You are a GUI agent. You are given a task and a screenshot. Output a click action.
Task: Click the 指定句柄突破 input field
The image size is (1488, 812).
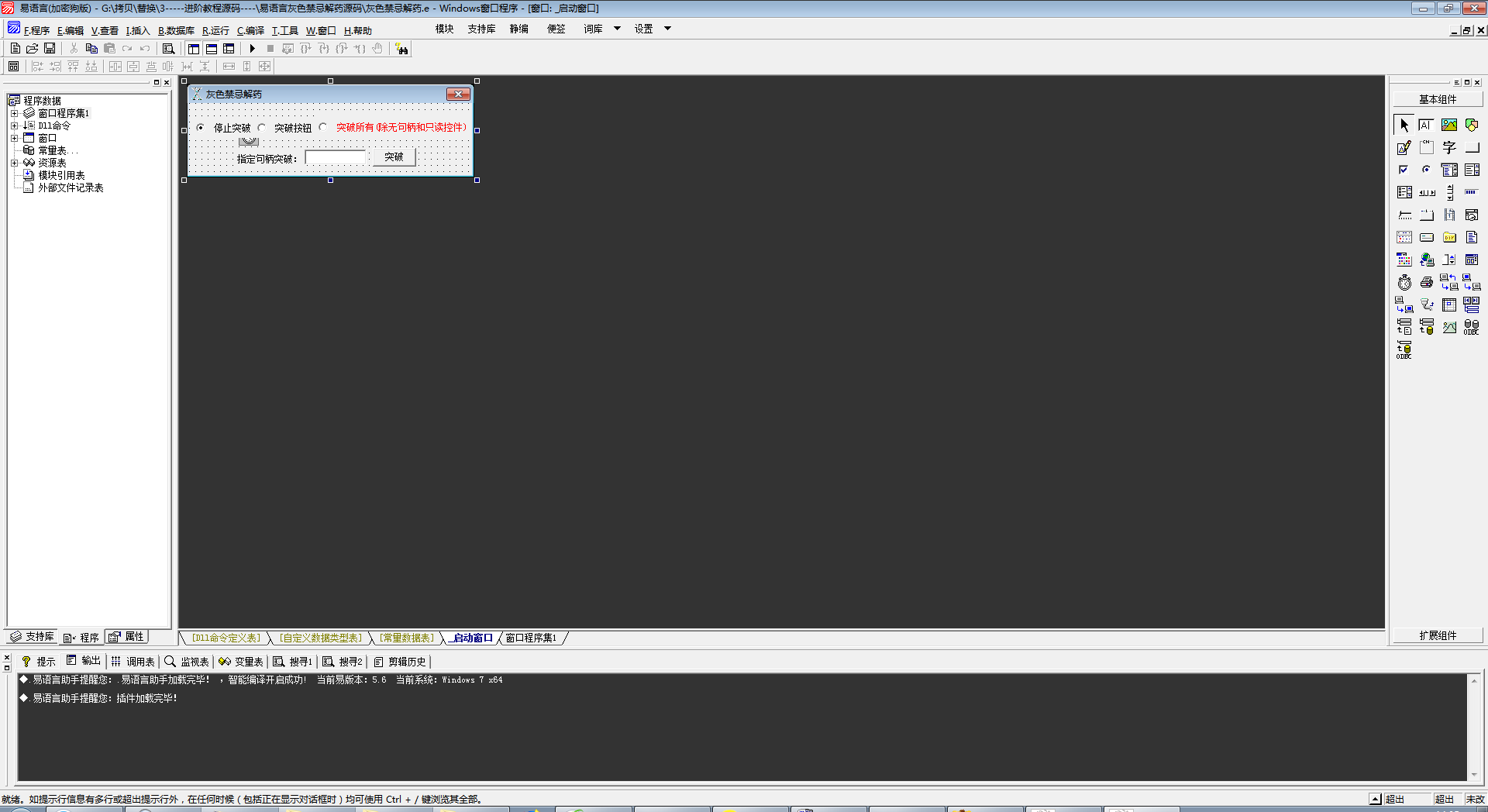(x=336, y=157)
